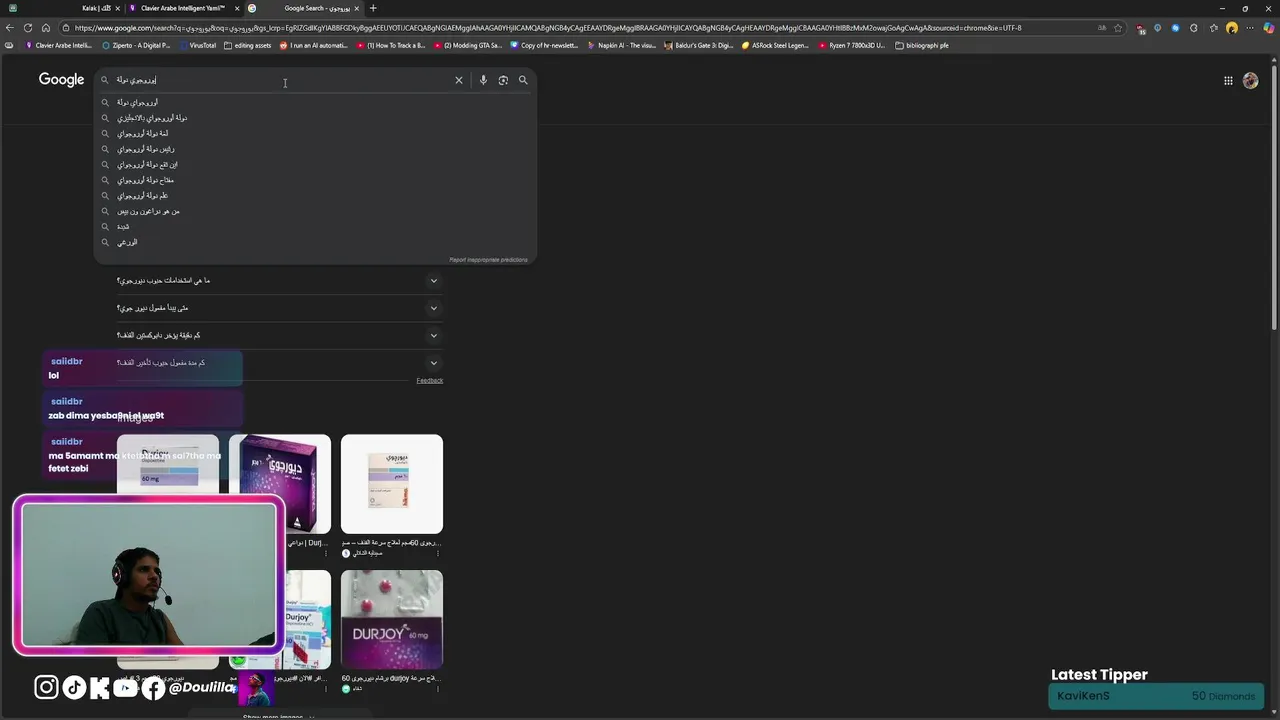Open the I run an AI automati... bookmark
The image size is (1280, 720).
pos(314,45)
